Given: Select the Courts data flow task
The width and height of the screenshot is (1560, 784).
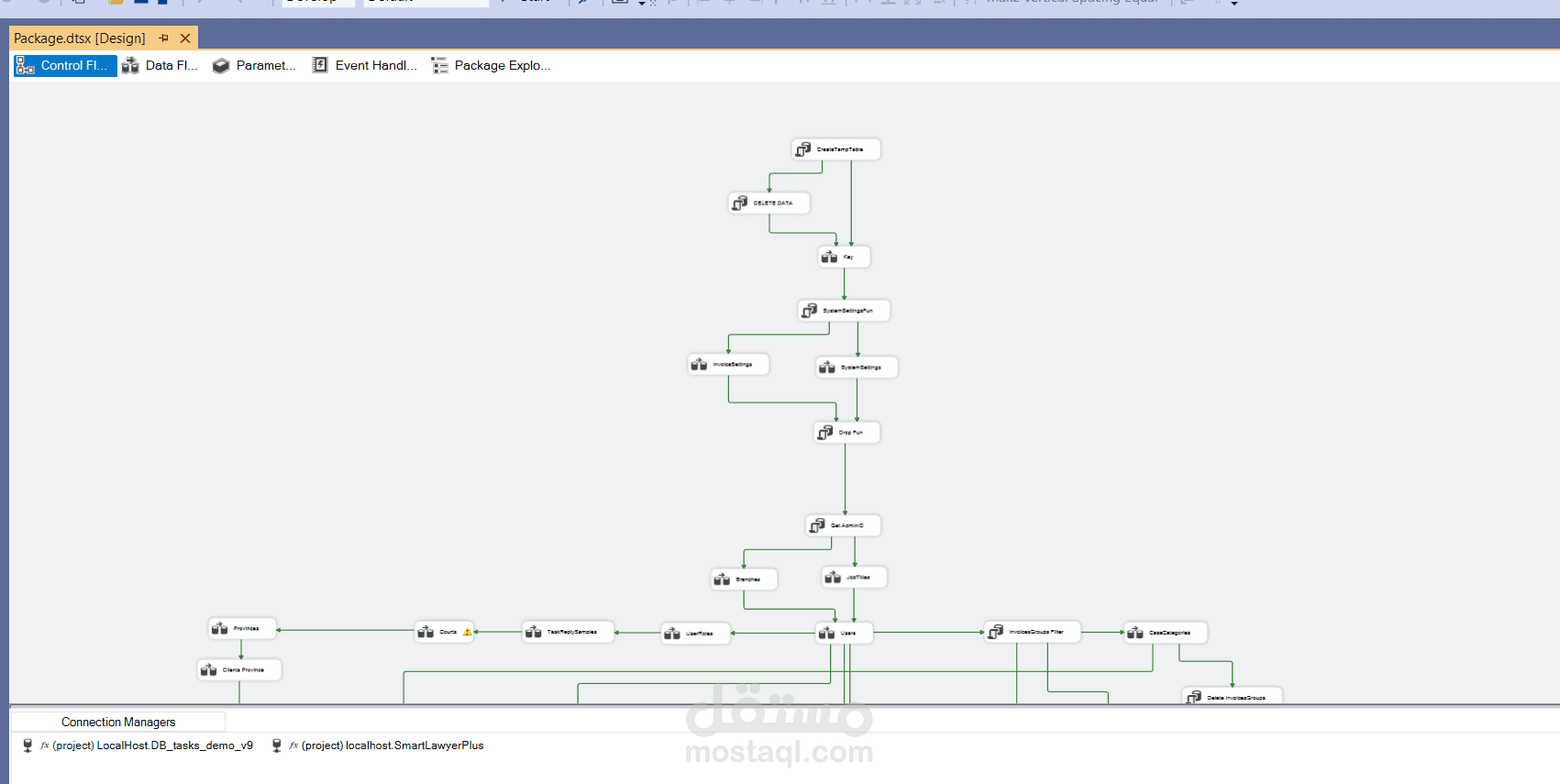Looking at the screenshot, I should [445, 632].
